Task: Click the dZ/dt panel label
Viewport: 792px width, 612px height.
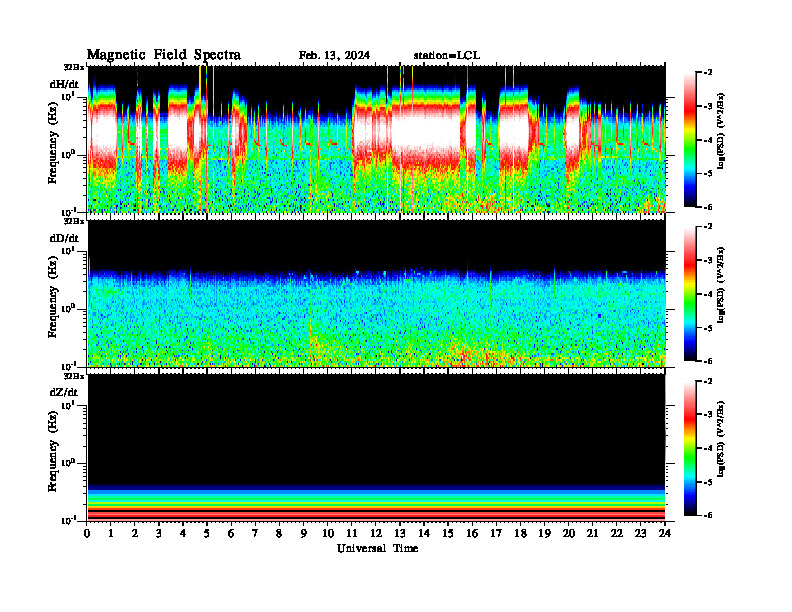Action: (64, 392)
